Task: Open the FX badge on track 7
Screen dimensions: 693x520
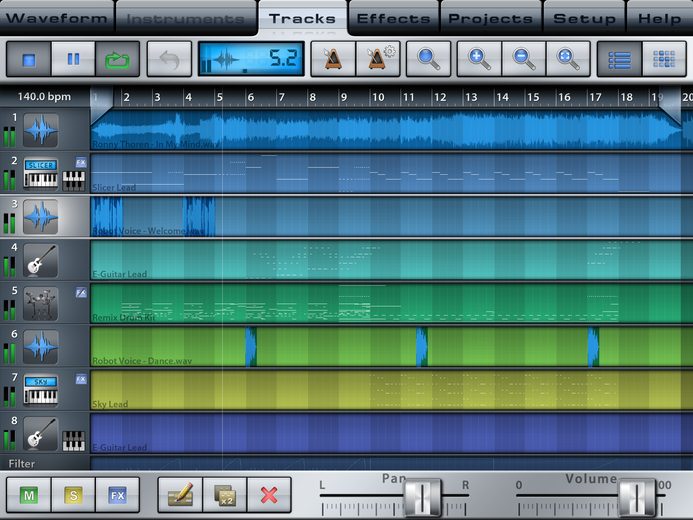Action: coord(80,379)
